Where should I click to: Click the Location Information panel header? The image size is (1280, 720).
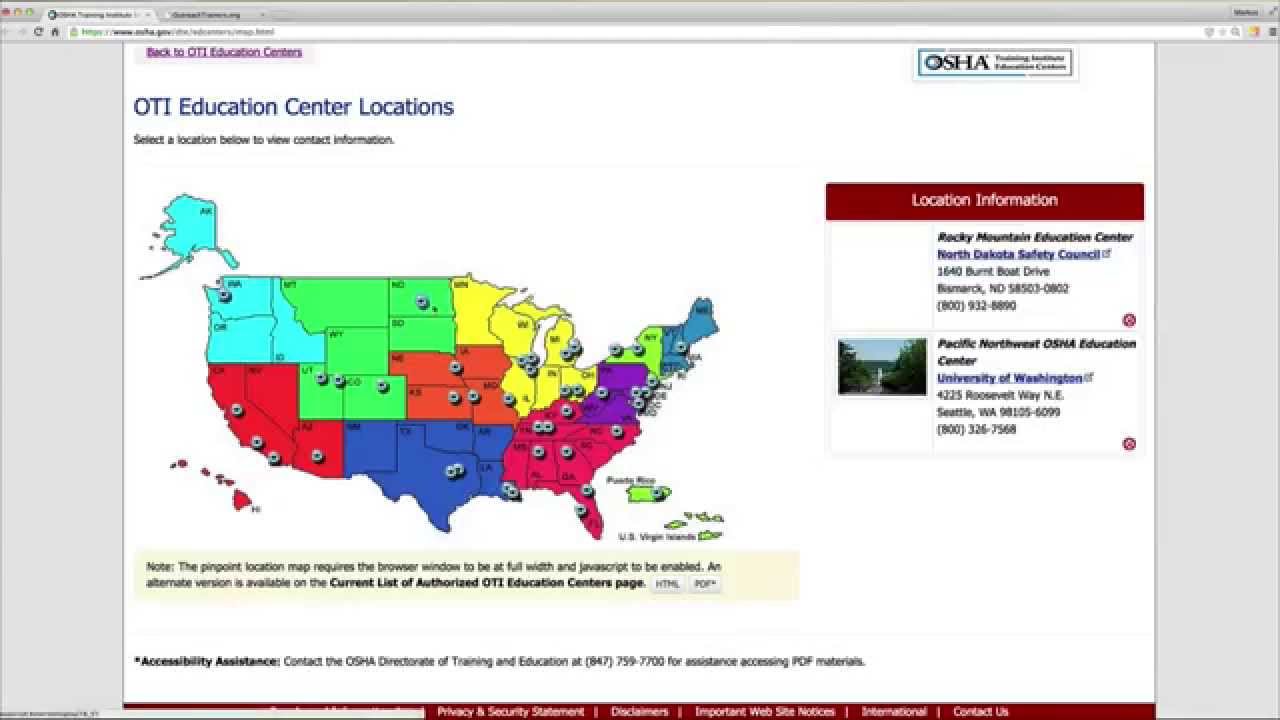(x=985, y=201)
